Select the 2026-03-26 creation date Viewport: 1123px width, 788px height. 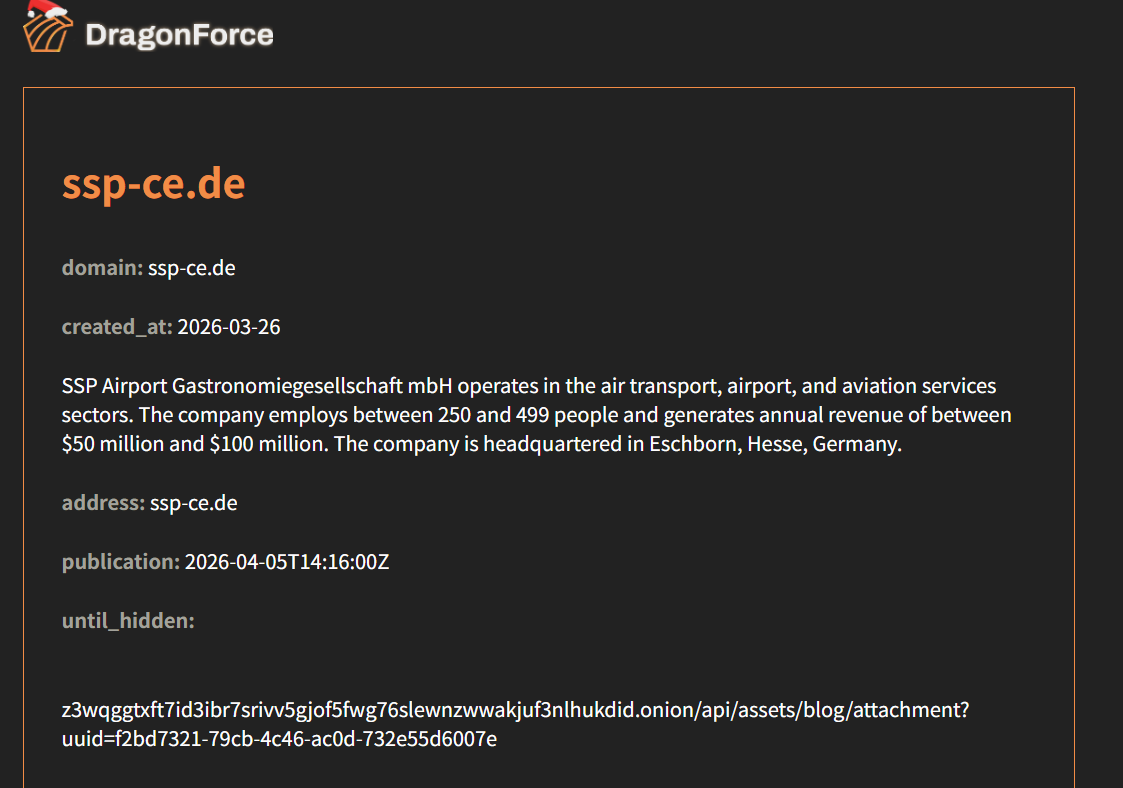(229, 327)
